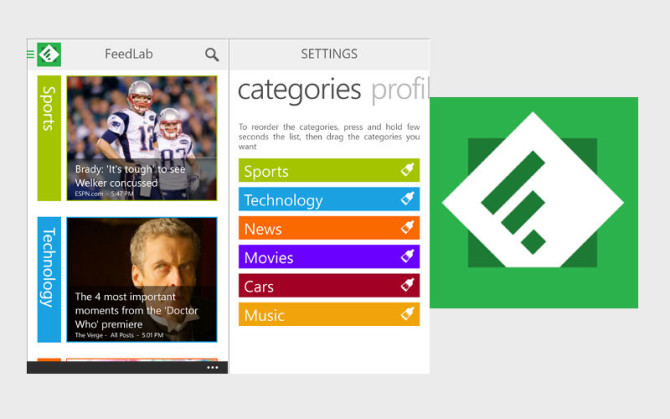Click the color bucket icon on Music
The image size is (670, 419).
[x=407, y=314]
